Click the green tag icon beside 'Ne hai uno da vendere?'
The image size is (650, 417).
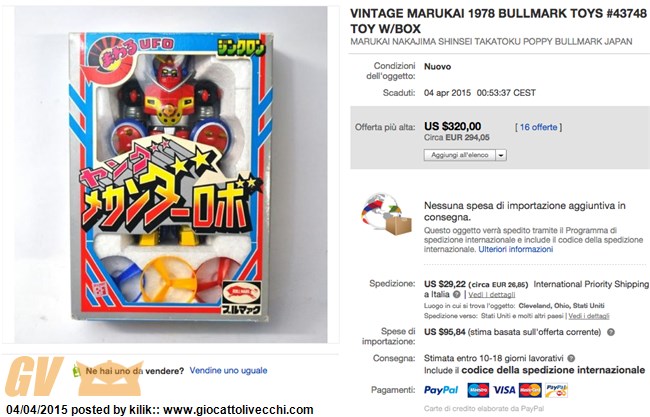pos(76,371)
